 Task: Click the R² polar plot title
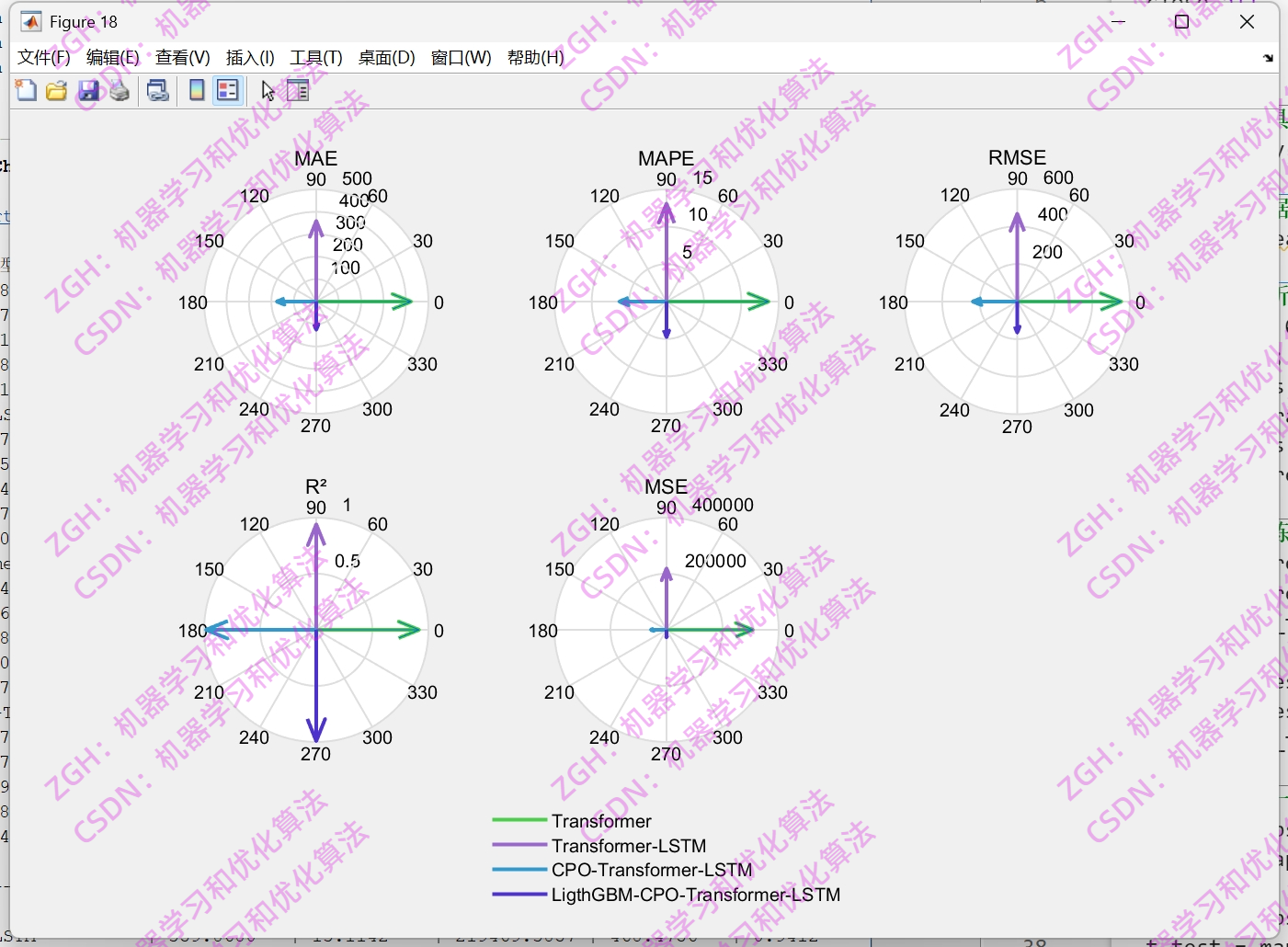(315, 485)
